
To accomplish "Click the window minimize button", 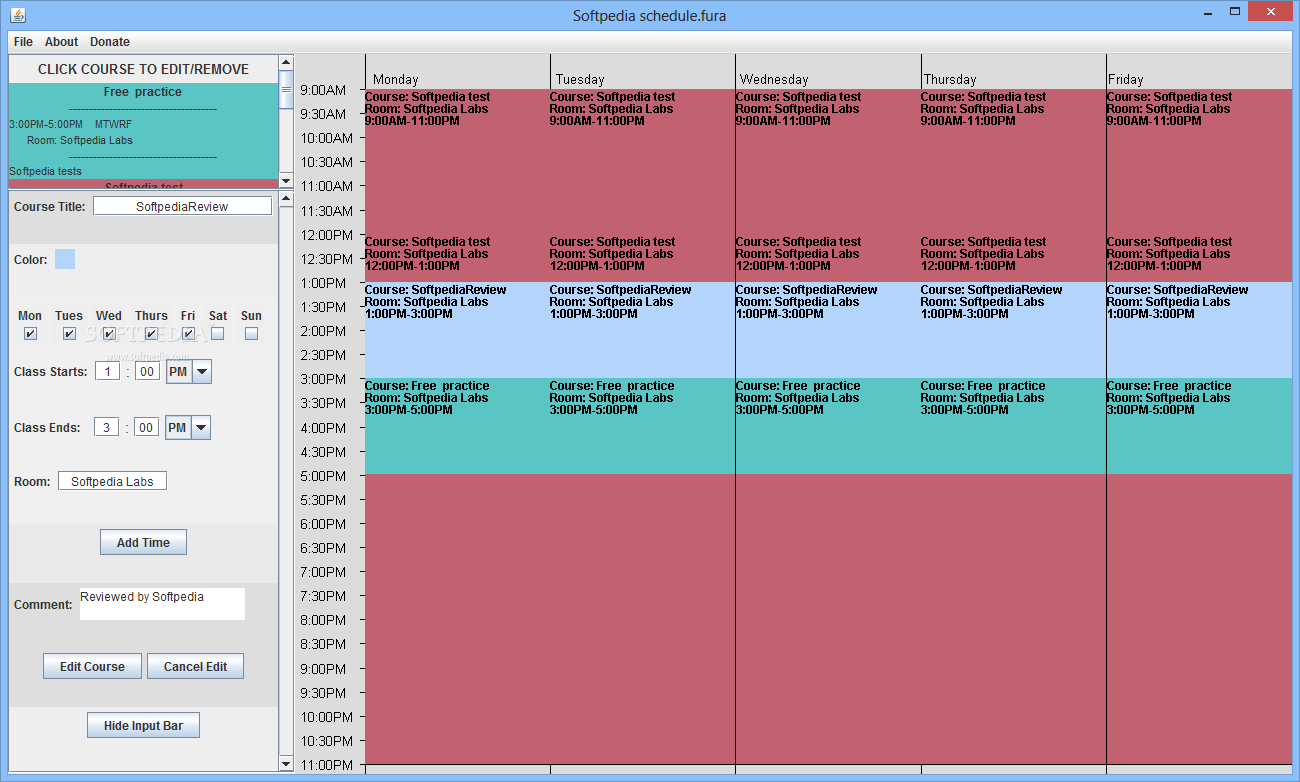I will [1210, 12].
